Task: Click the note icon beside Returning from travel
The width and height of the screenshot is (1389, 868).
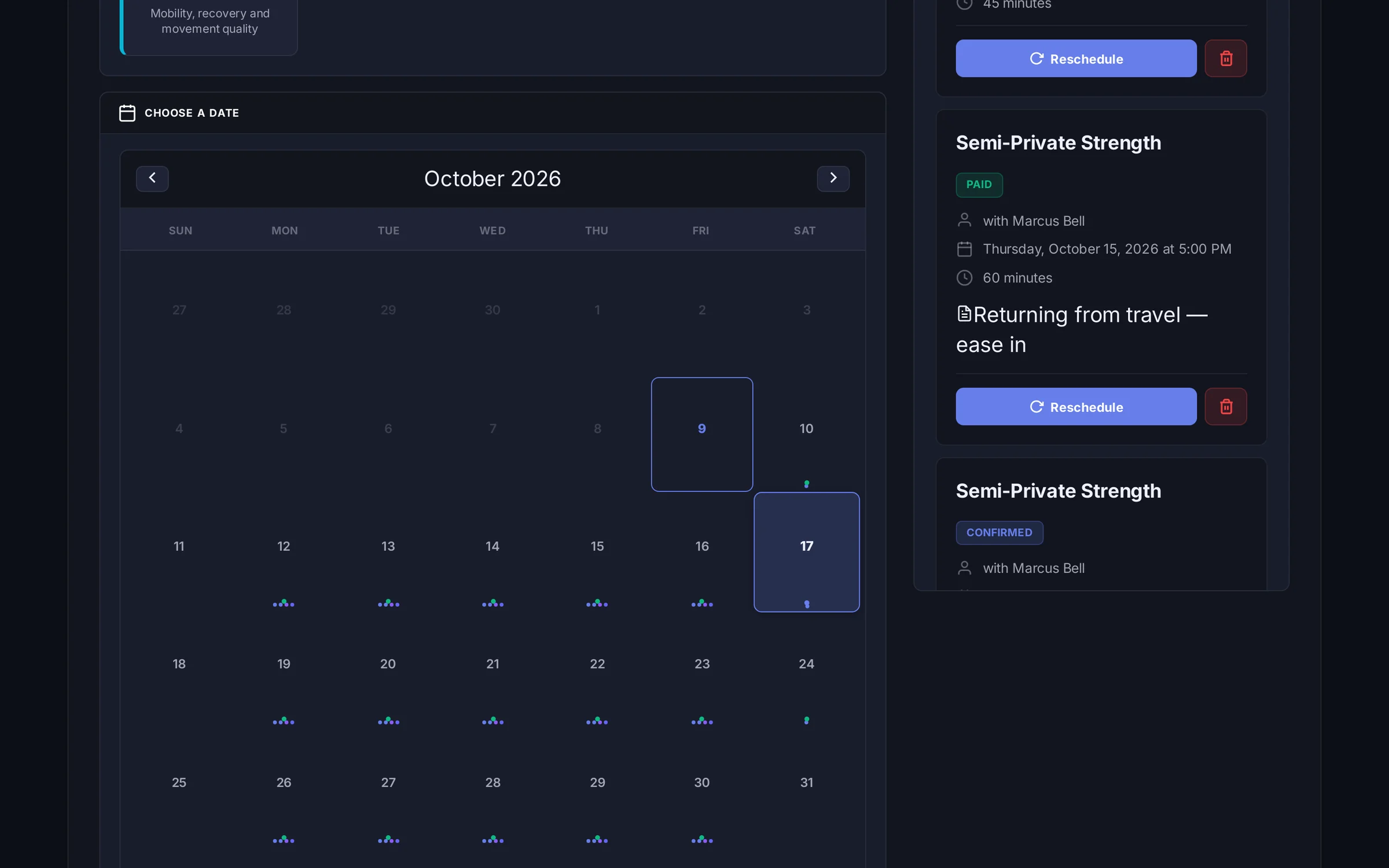Action: (964, 314)
